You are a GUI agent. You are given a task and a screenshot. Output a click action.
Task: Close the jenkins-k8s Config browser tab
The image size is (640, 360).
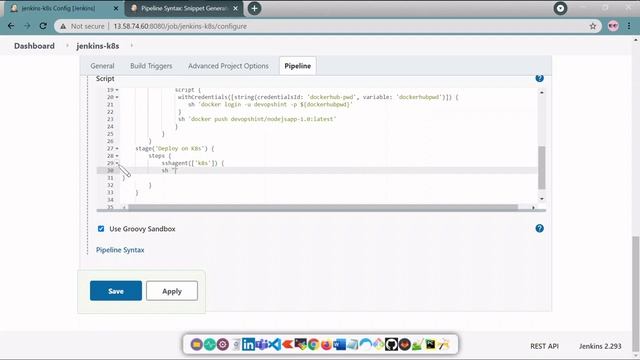pyautogui.click(x=116, y=8)
